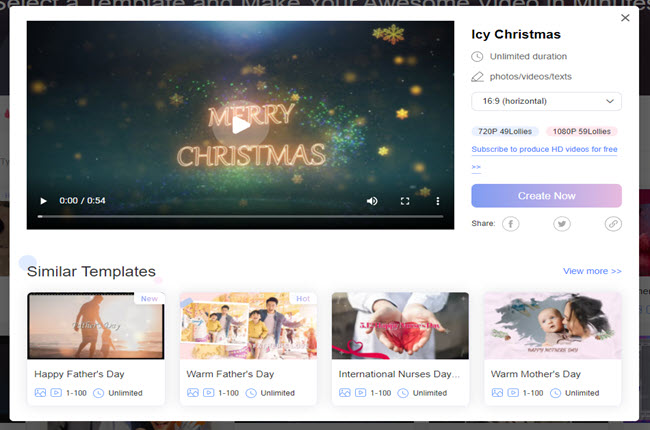Viewport: 650px width, 430px height.
Task: Click the clock icon on International Nurses Day card
Action: [403, 393]
